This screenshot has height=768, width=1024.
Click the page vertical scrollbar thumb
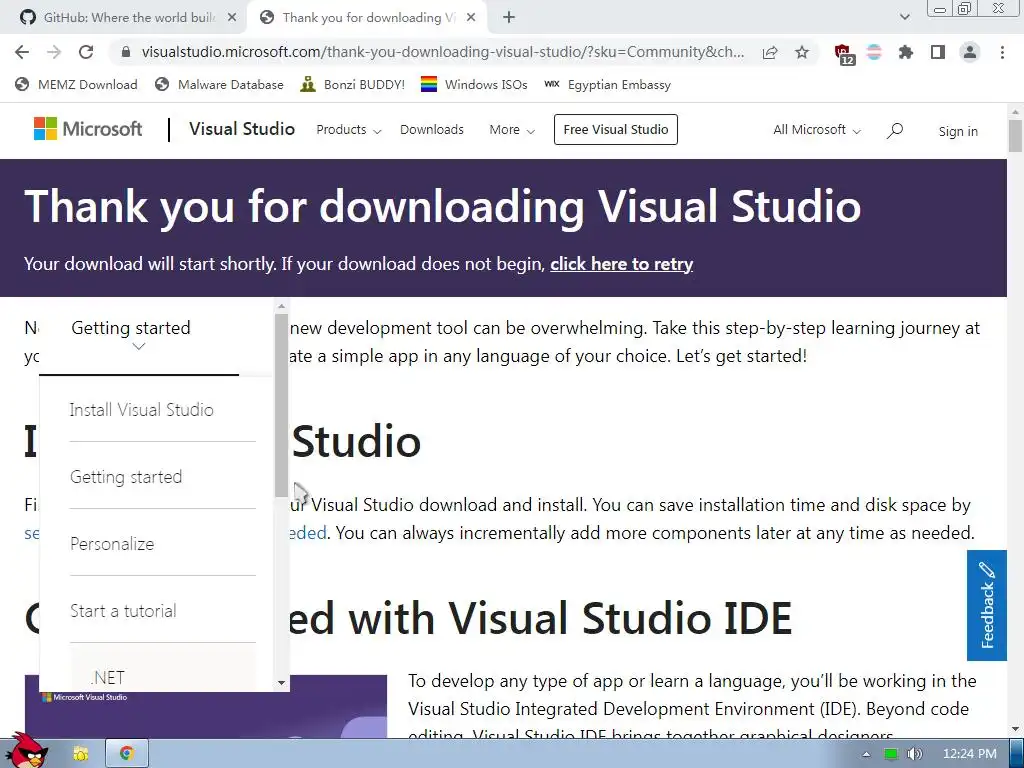(x=1016, y=136)
